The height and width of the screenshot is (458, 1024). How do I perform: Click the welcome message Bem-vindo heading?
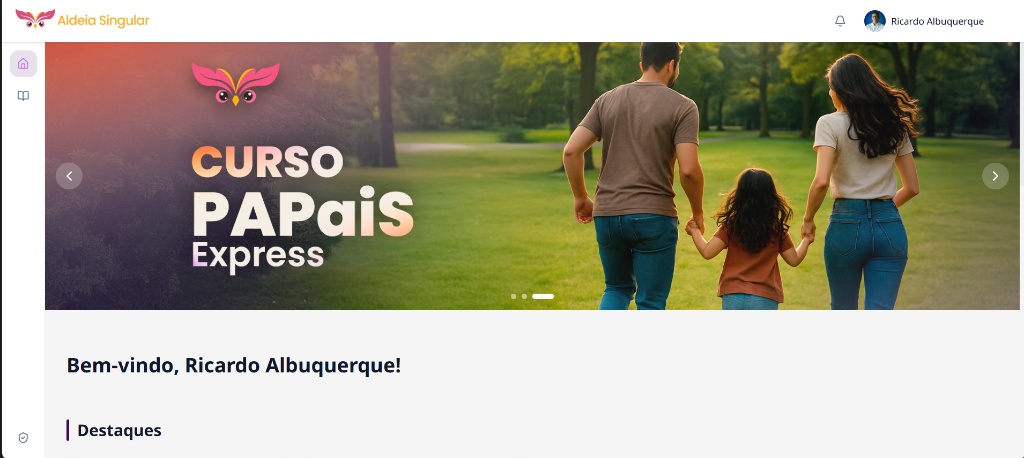click(234, 366)
